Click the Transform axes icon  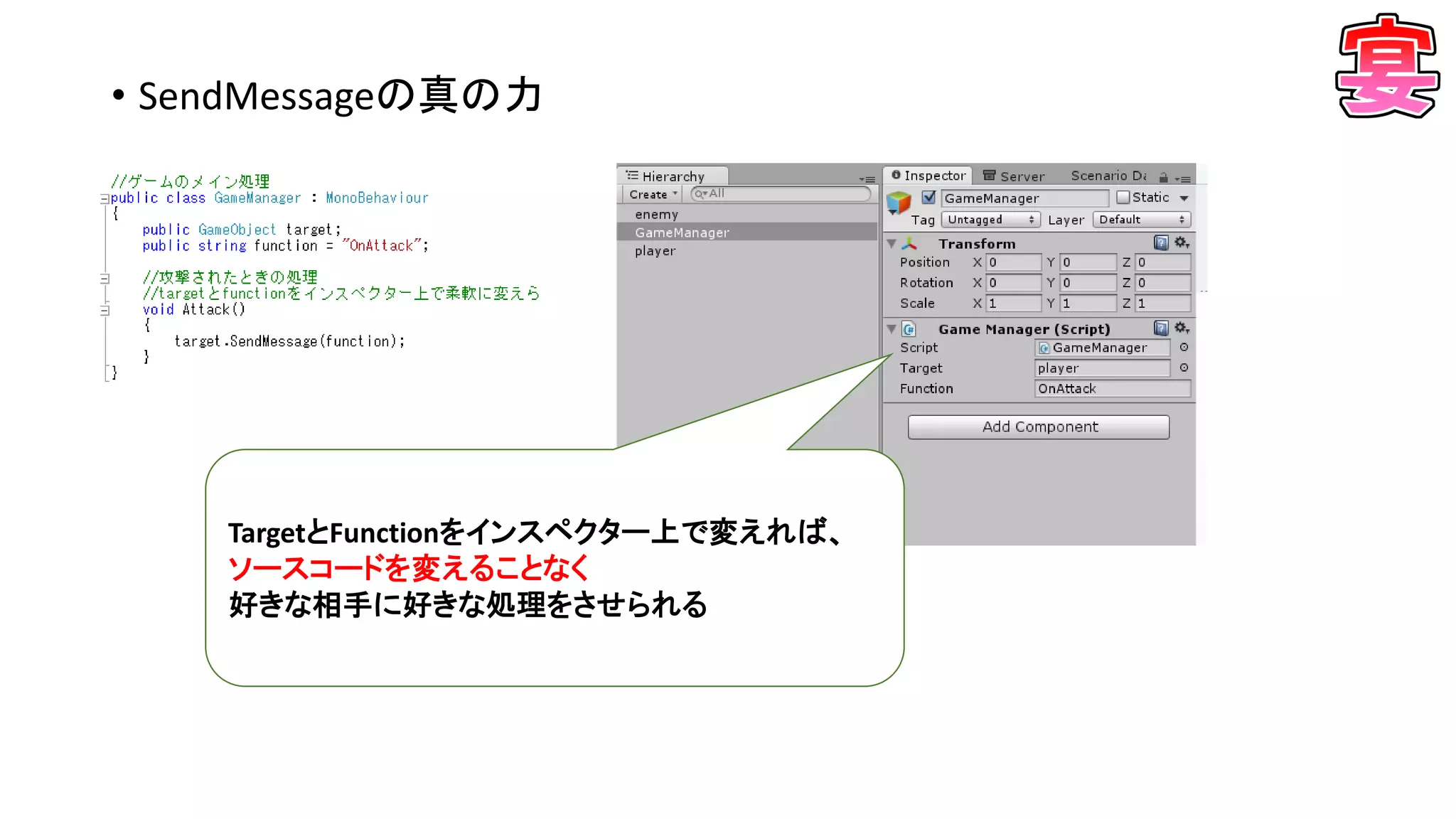[909, 243]
